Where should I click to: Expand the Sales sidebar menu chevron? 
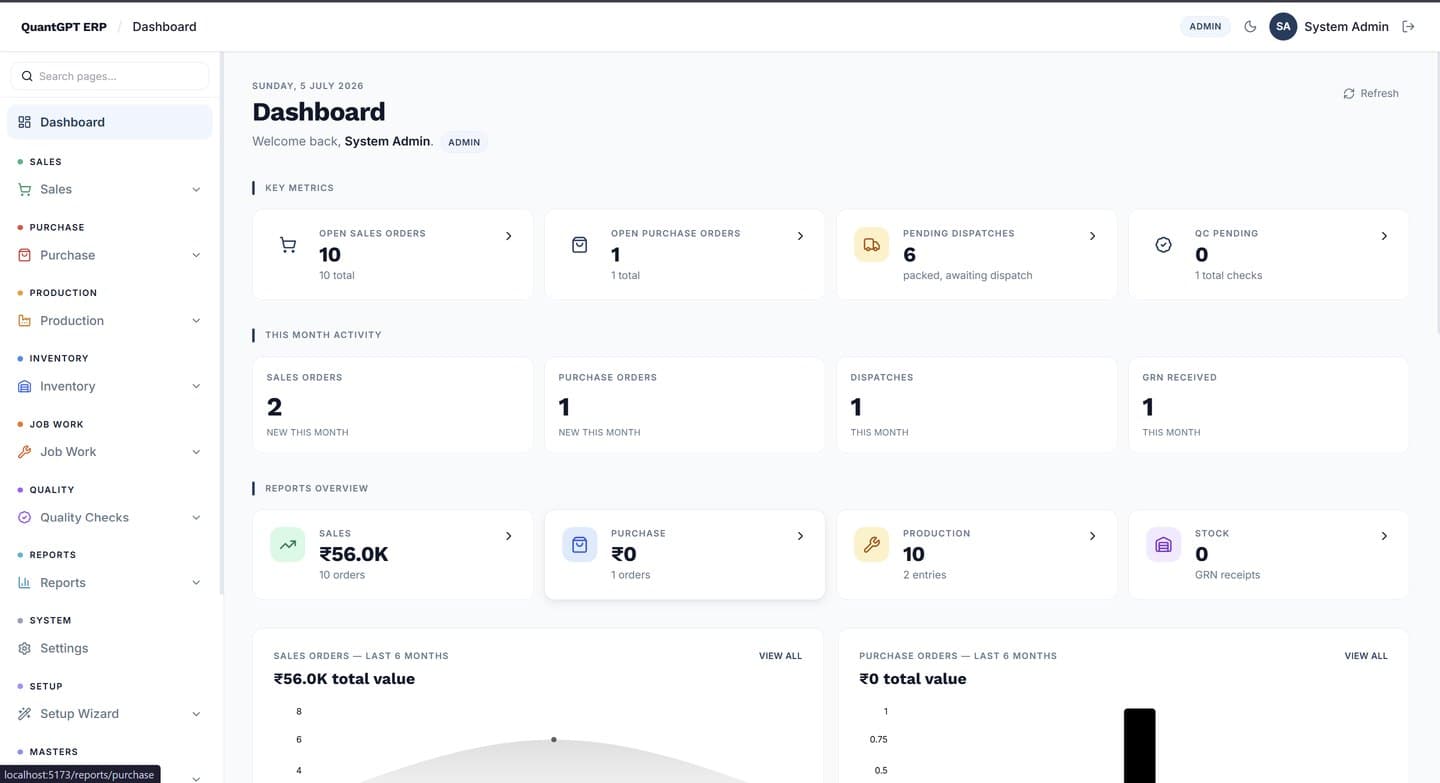196,189
